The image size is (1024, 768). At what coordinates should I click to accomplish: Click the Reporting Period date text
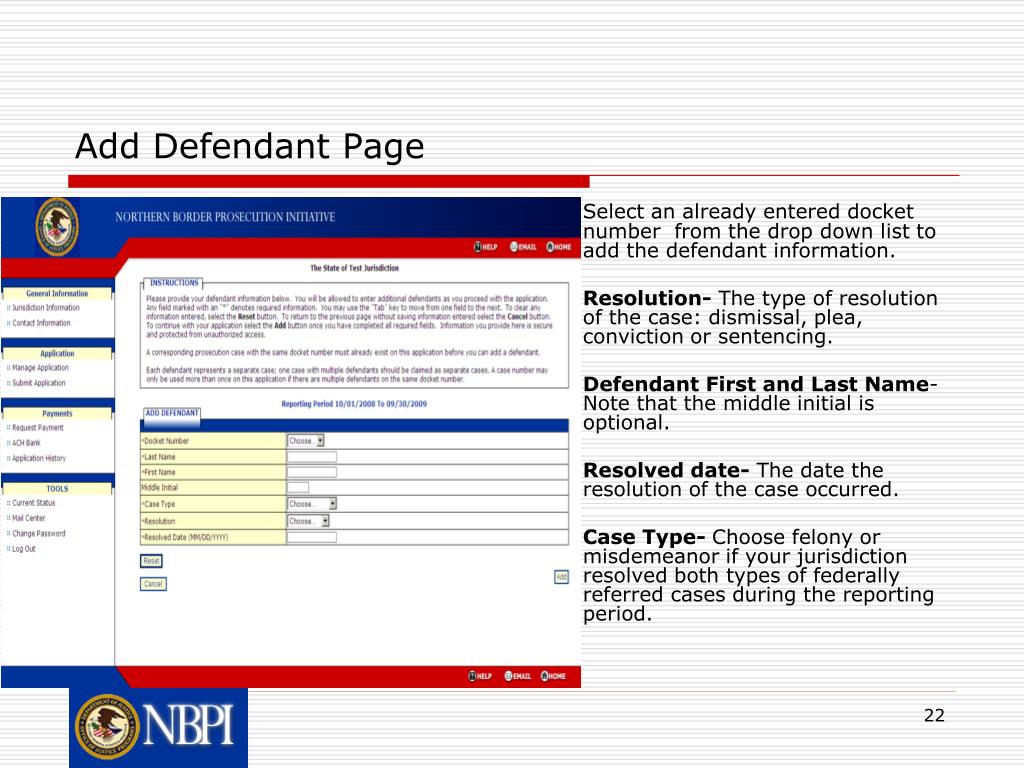[354, 404]
